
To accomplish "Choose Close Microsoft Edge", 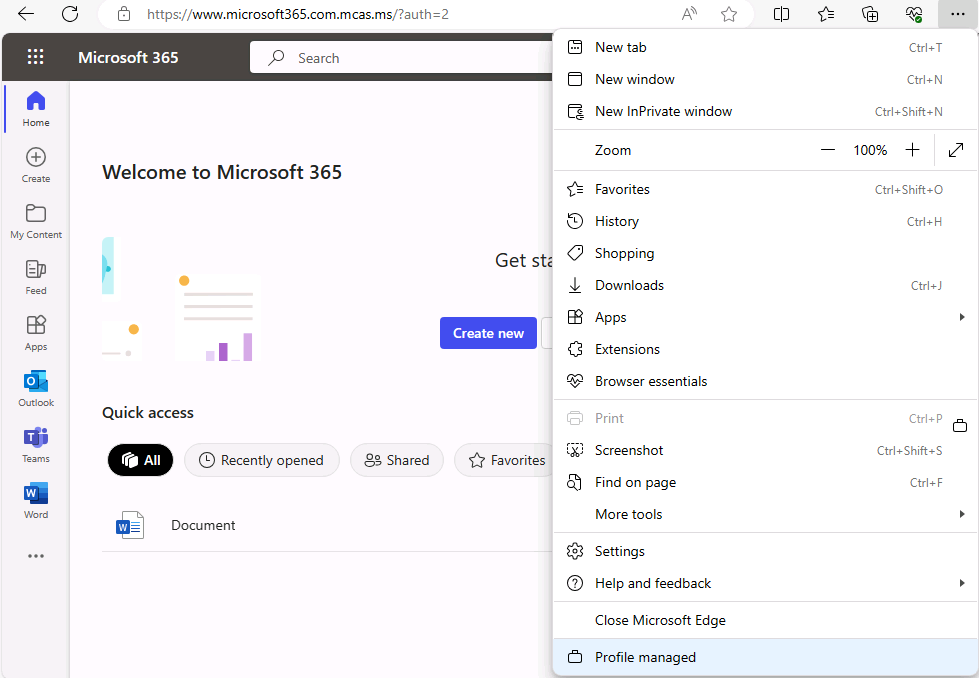I will click(x=765, y=620).
